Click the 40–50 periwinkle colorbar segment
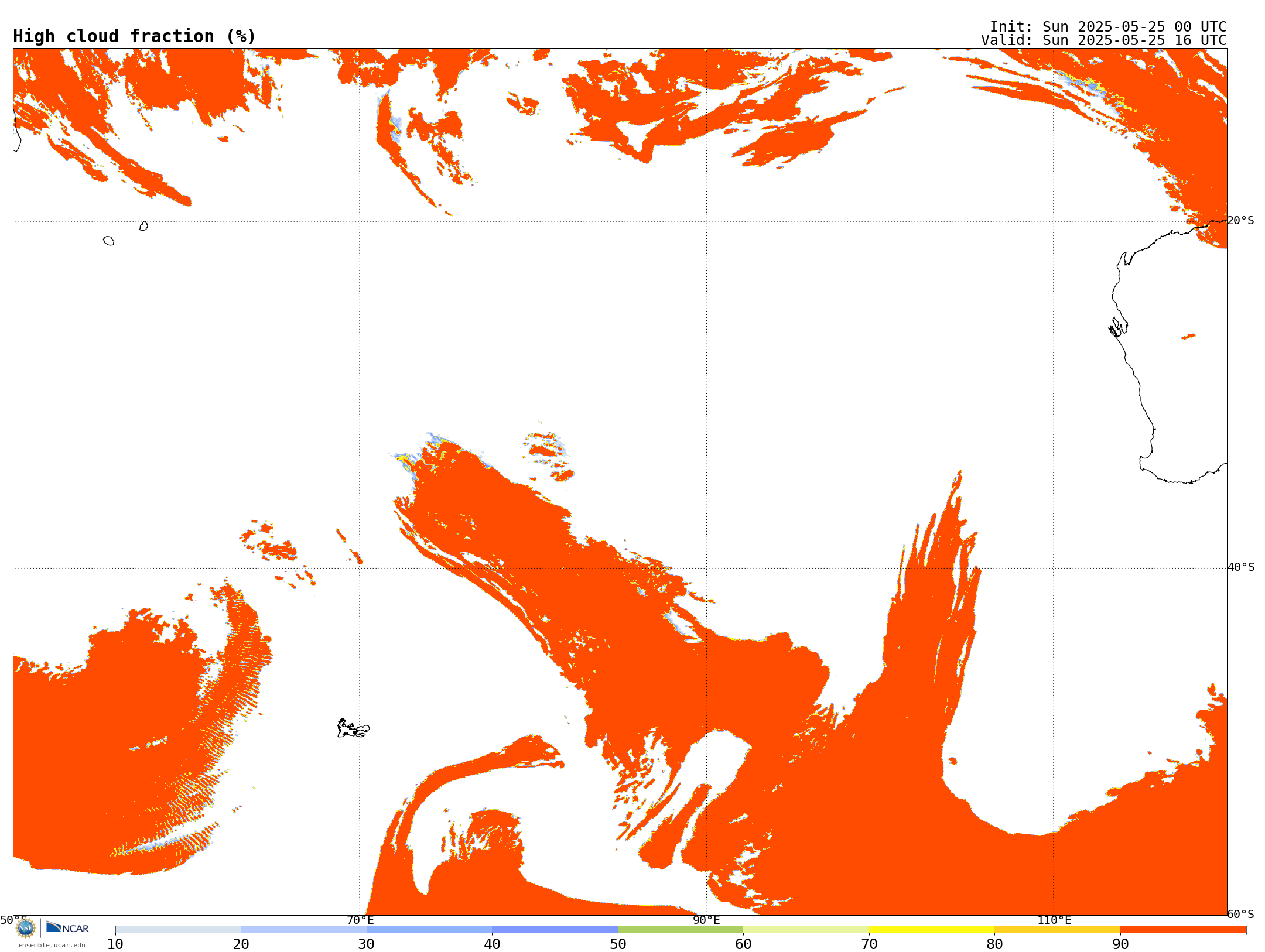The width and height of the screenshot is (1265, 952). pyautogui.click(x=555, y=930)
